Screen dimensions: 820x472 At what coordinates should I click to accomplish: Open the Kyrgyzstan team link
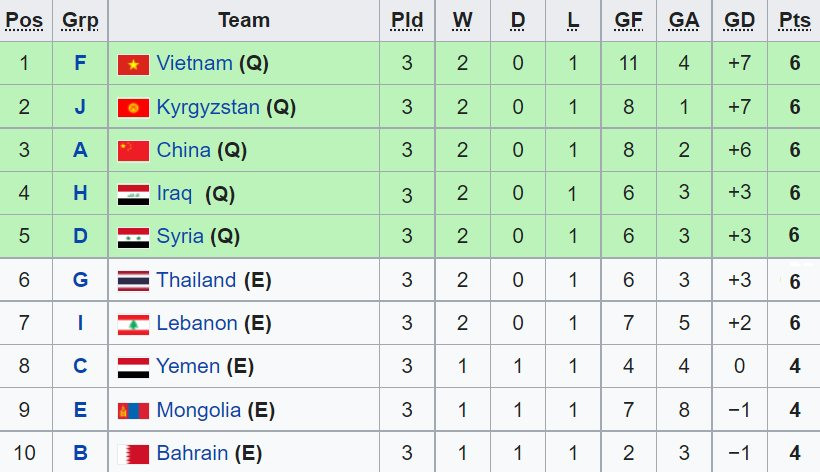pos(208,107)
